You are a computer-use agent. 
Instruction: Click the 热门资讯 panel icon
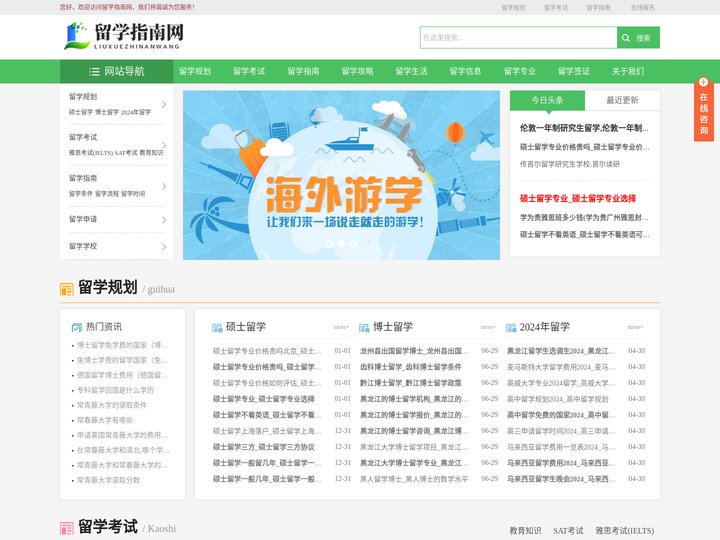(x=77, y=327)
